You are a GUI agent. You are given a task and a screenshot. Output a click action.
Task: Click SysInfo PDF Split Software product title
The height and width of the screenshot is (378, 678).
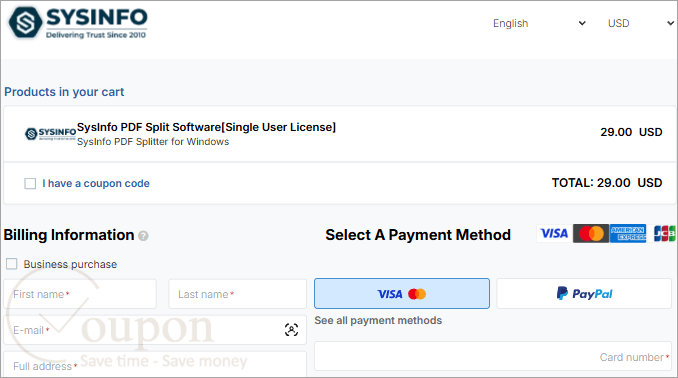pos(206,127)
